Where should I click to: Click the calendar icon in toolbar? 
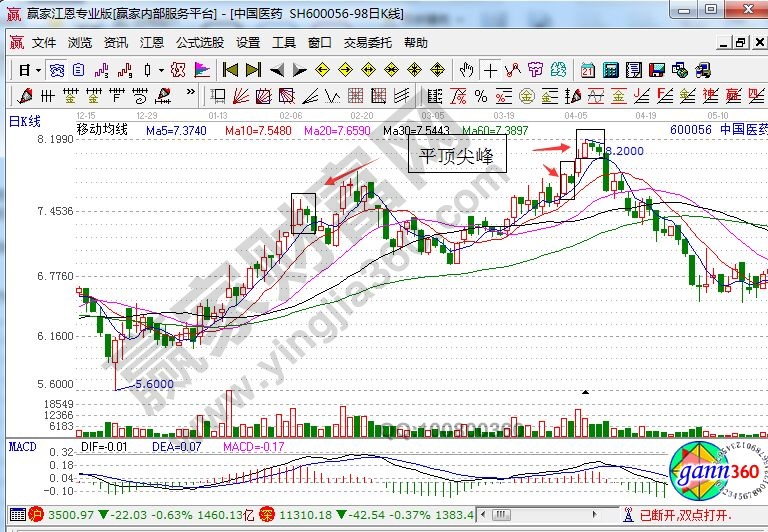[x=586, y=70]
